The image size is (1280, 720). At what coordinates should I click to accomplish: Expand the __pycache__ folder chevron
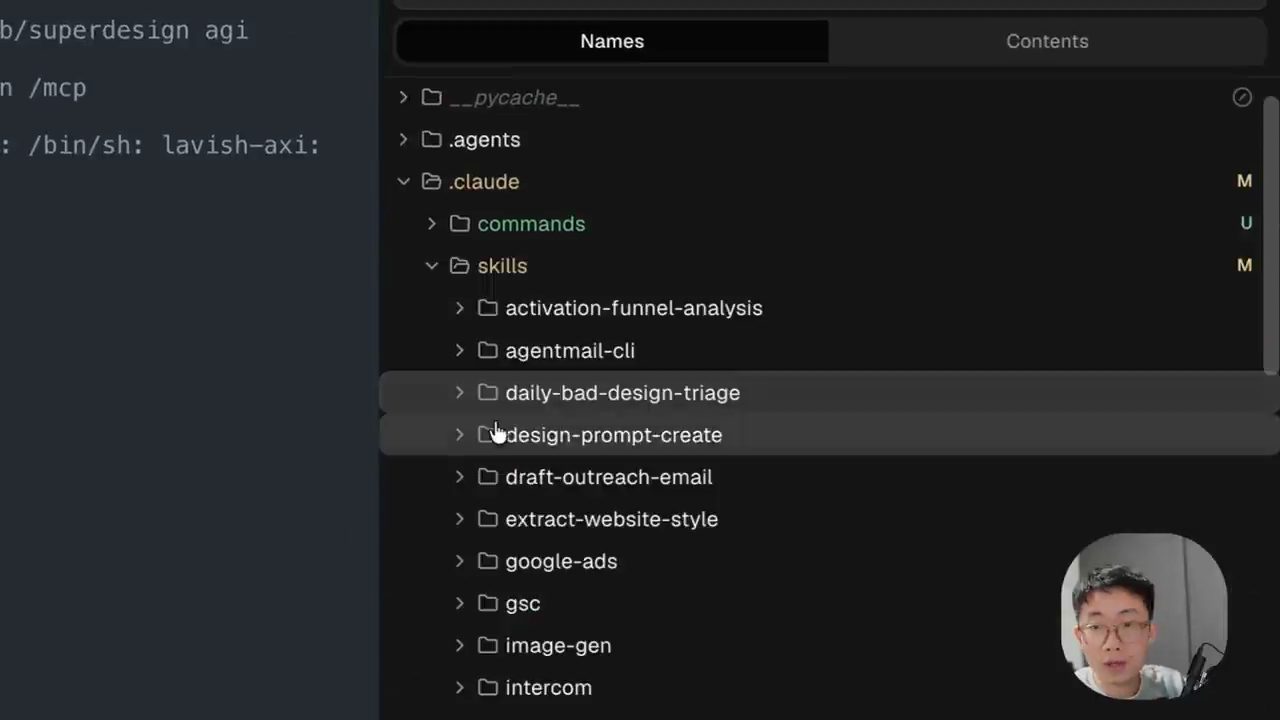403,97
